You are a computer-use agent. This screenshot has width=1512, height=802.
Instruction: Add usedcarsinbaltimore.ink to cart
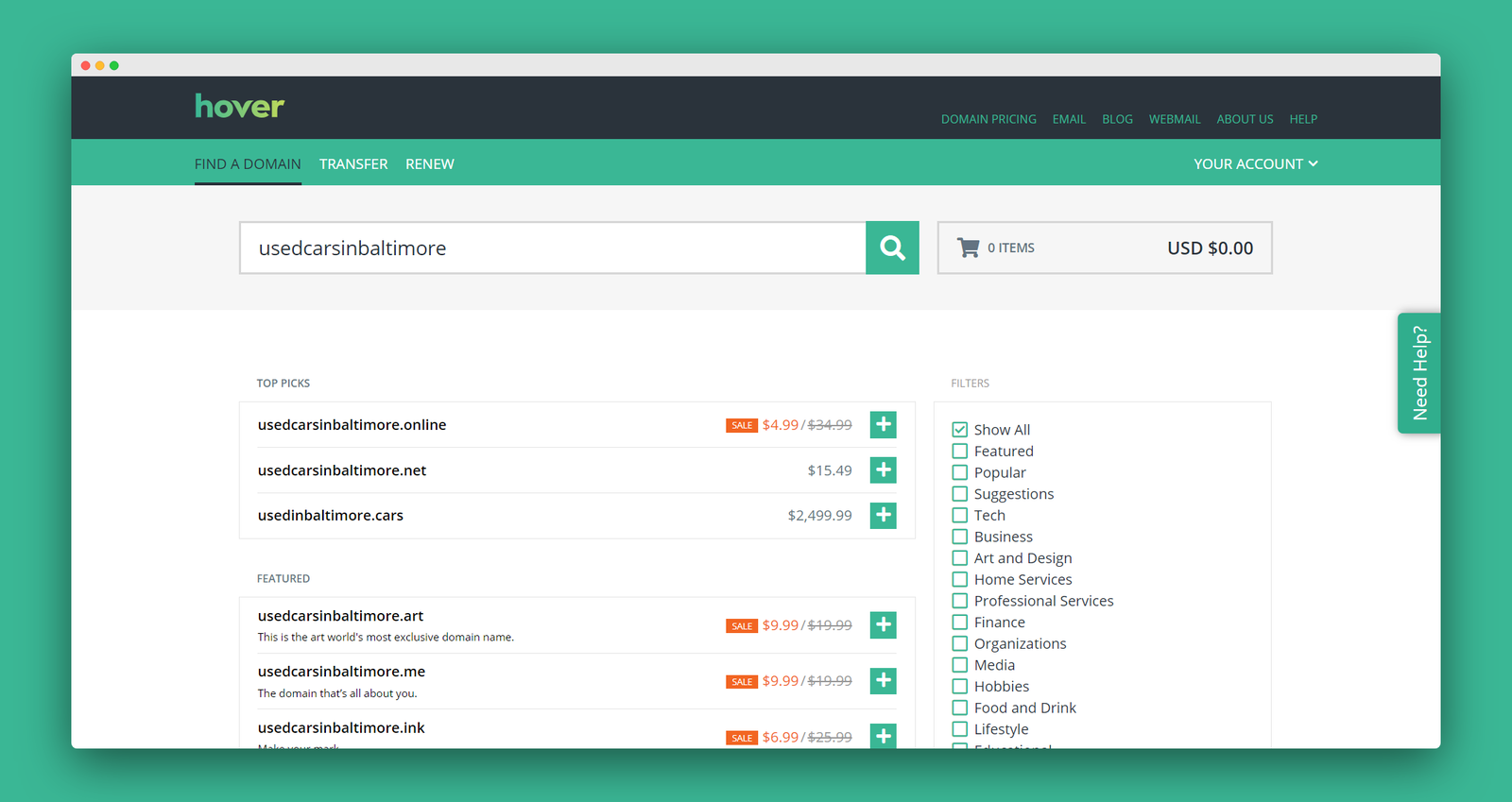point(884,736)
